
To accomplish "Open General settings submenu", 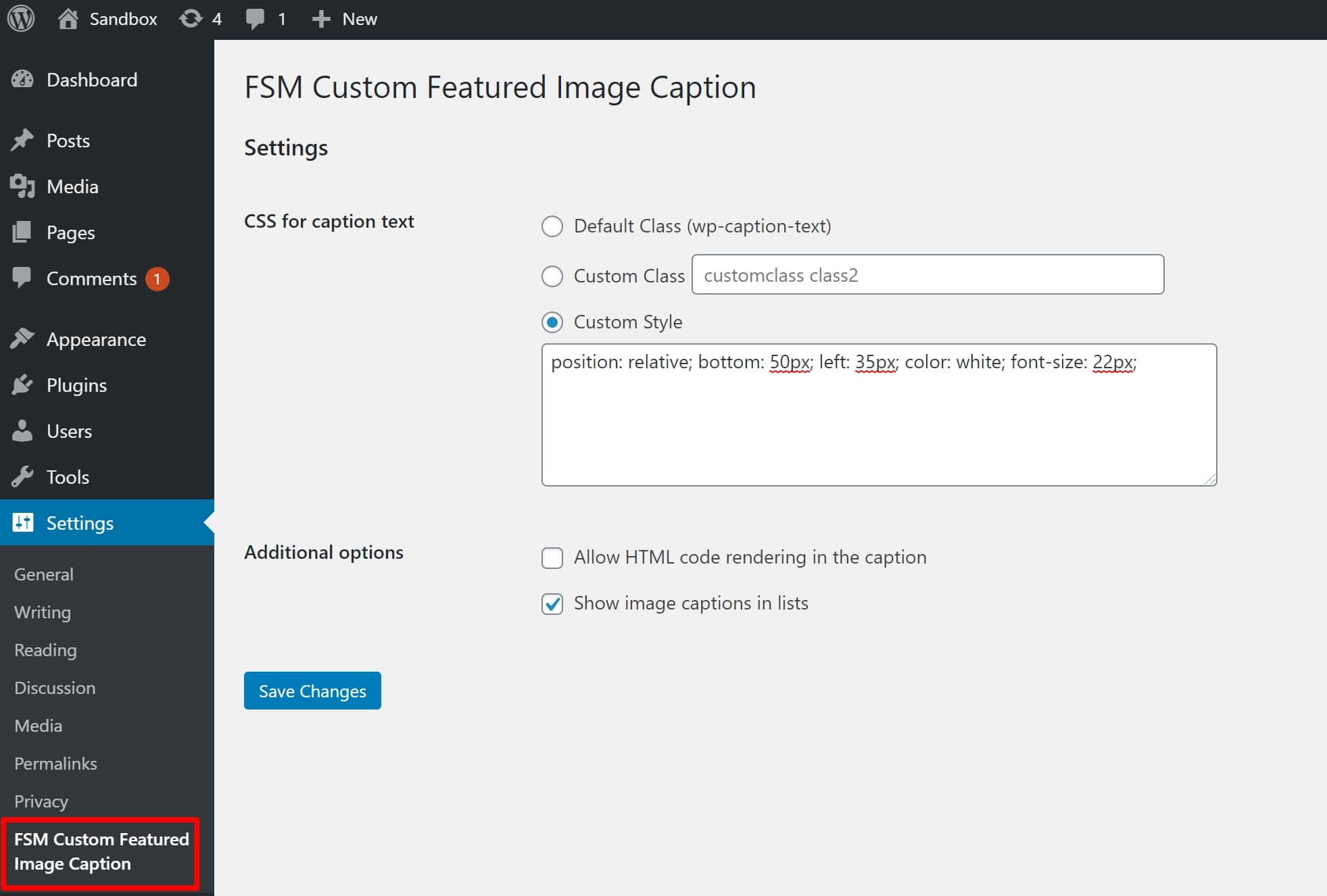I will tap(43, 573).
